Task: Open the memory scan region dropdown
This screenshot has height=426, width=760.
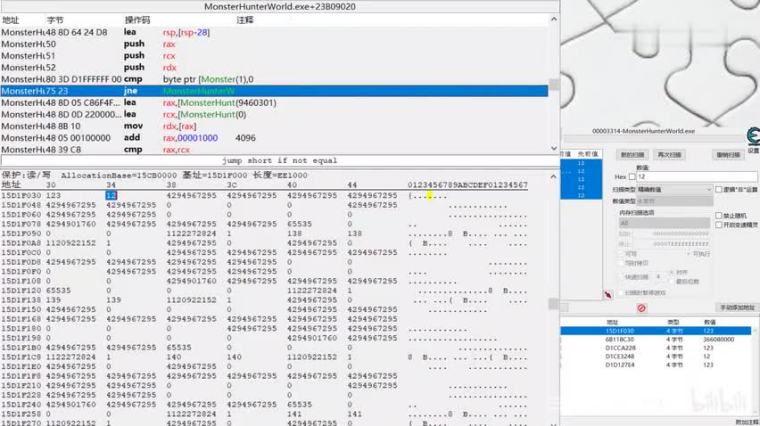Action: click(x=664, y=223)
